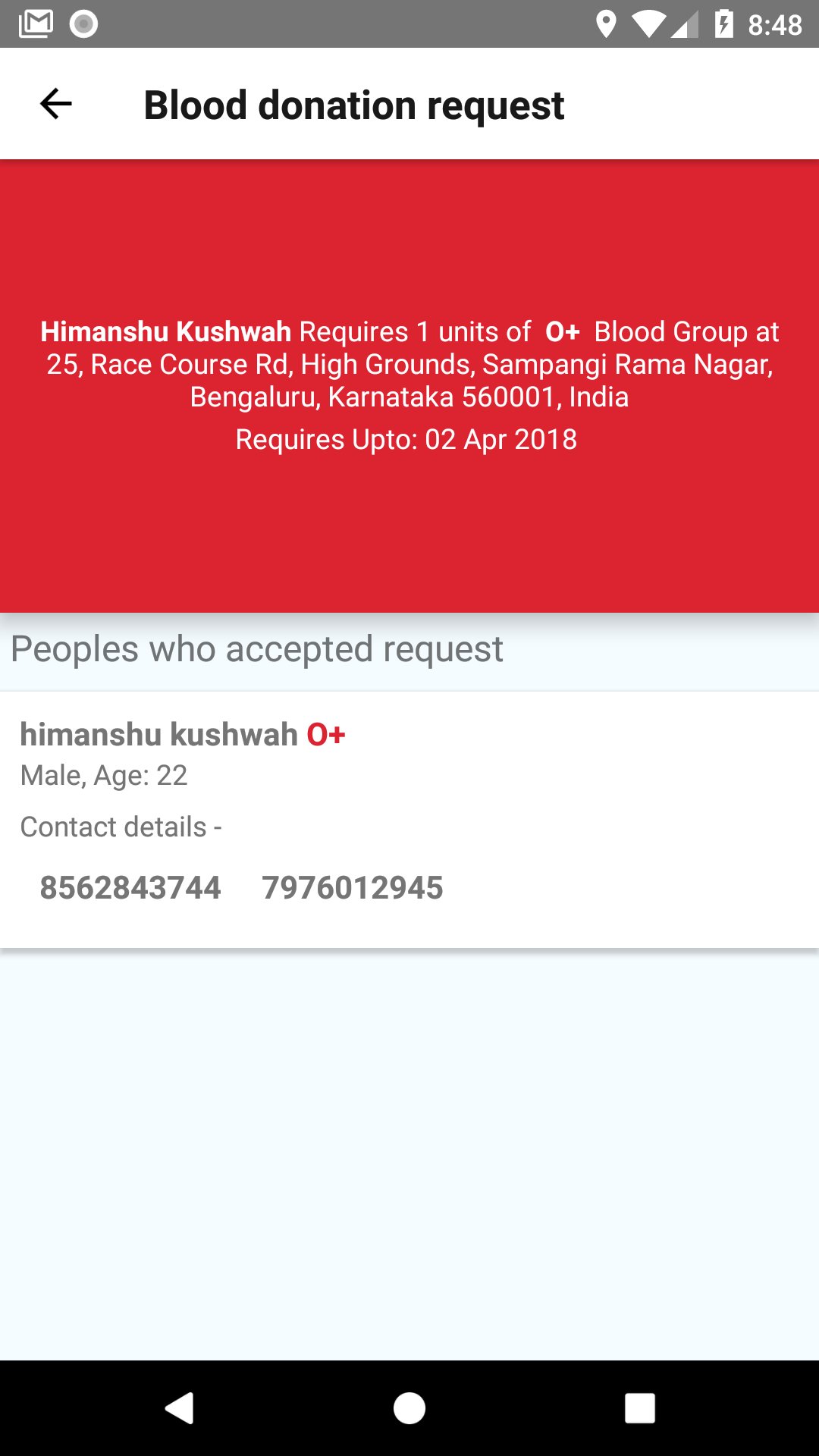Viewport: 819px width, 1456px height.
Task: Tap the Wi-Fi signal status icon
Action: pos(647,25)
